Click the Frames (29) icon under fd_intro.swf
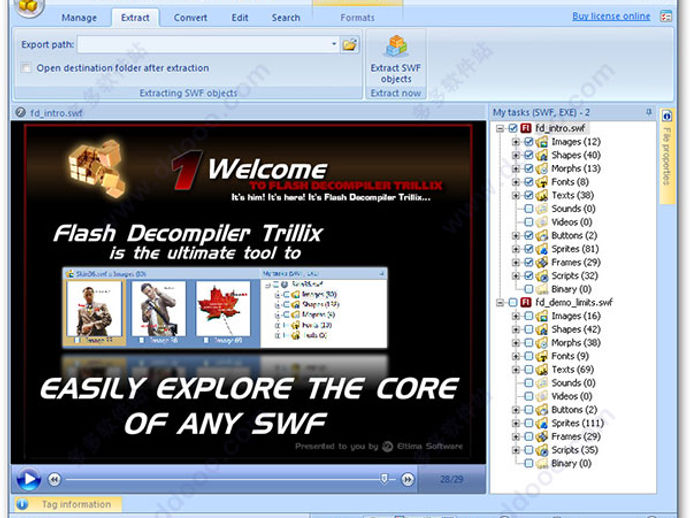Image resolution: width=690 pixels, height=518 pixels. click(x=542, y=262)
